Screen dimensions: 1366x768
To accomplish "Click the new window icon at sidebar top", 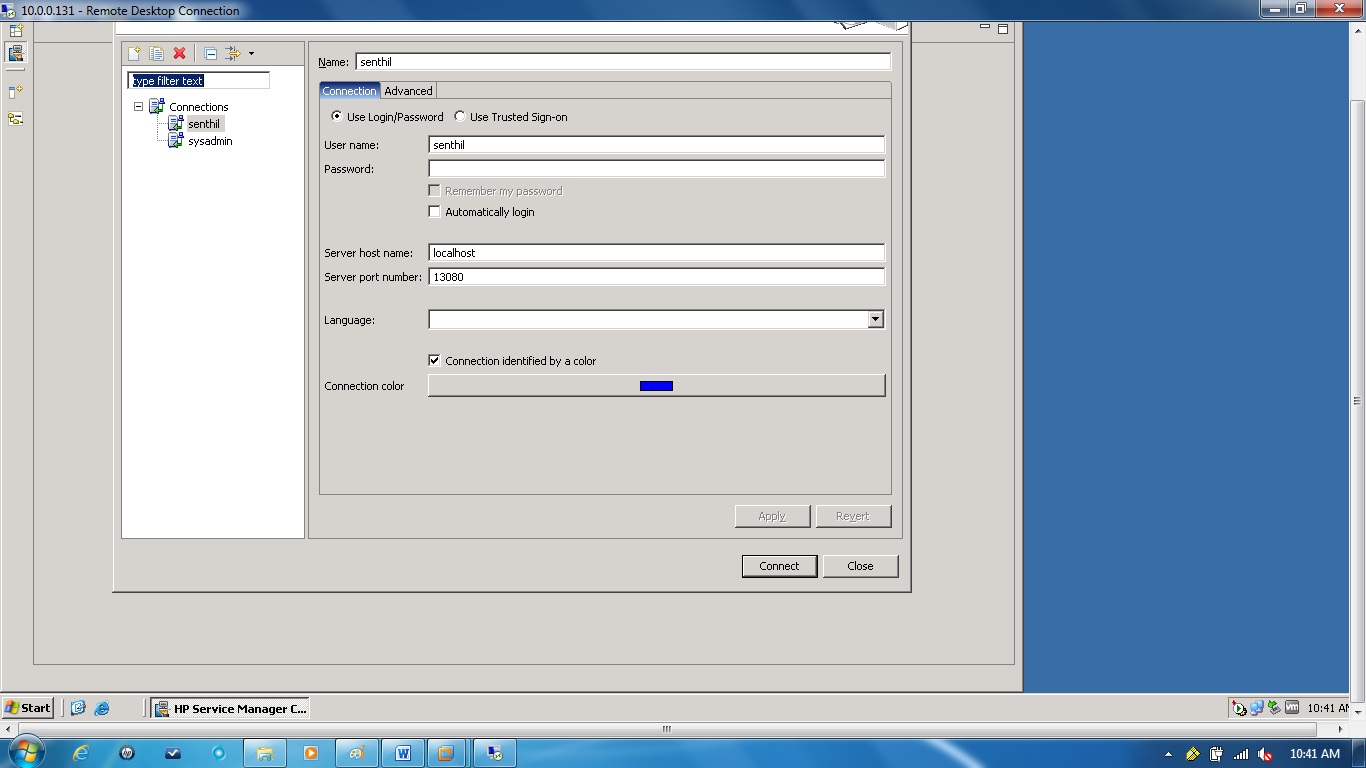I will [16, 30].
